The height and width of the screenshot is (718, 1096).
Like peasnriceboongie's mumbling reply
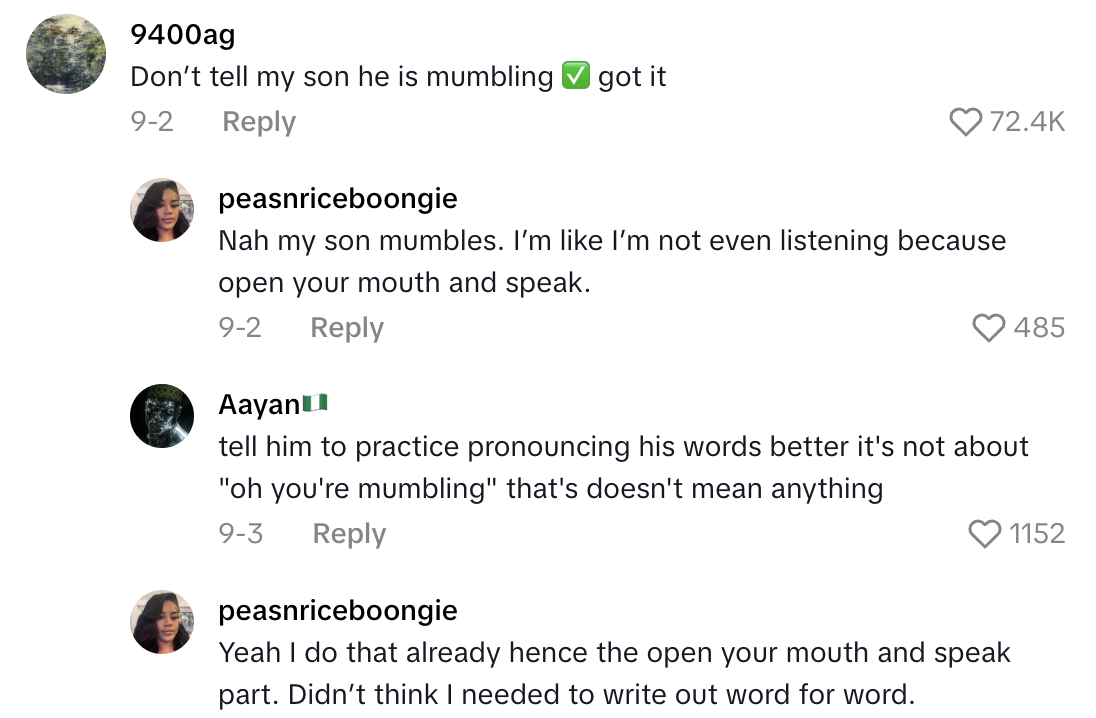coord(990,327)
